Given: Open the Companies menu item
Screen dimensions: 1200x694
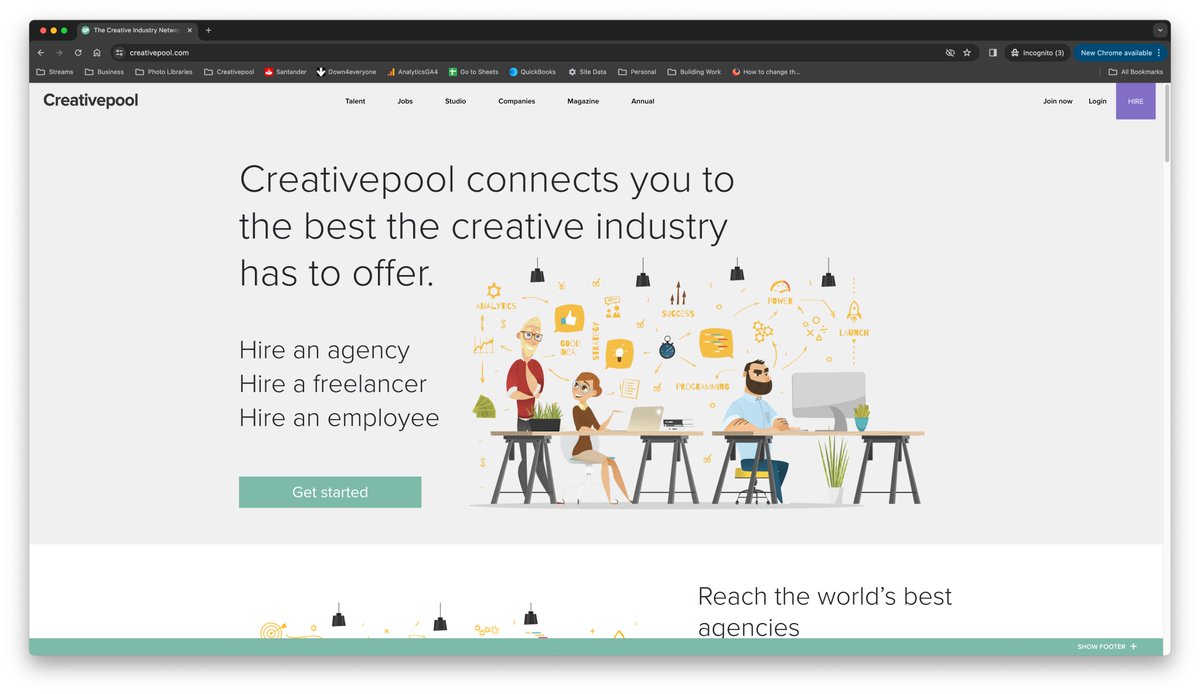Looking at the screenshot, I should (x=517, y=101).
